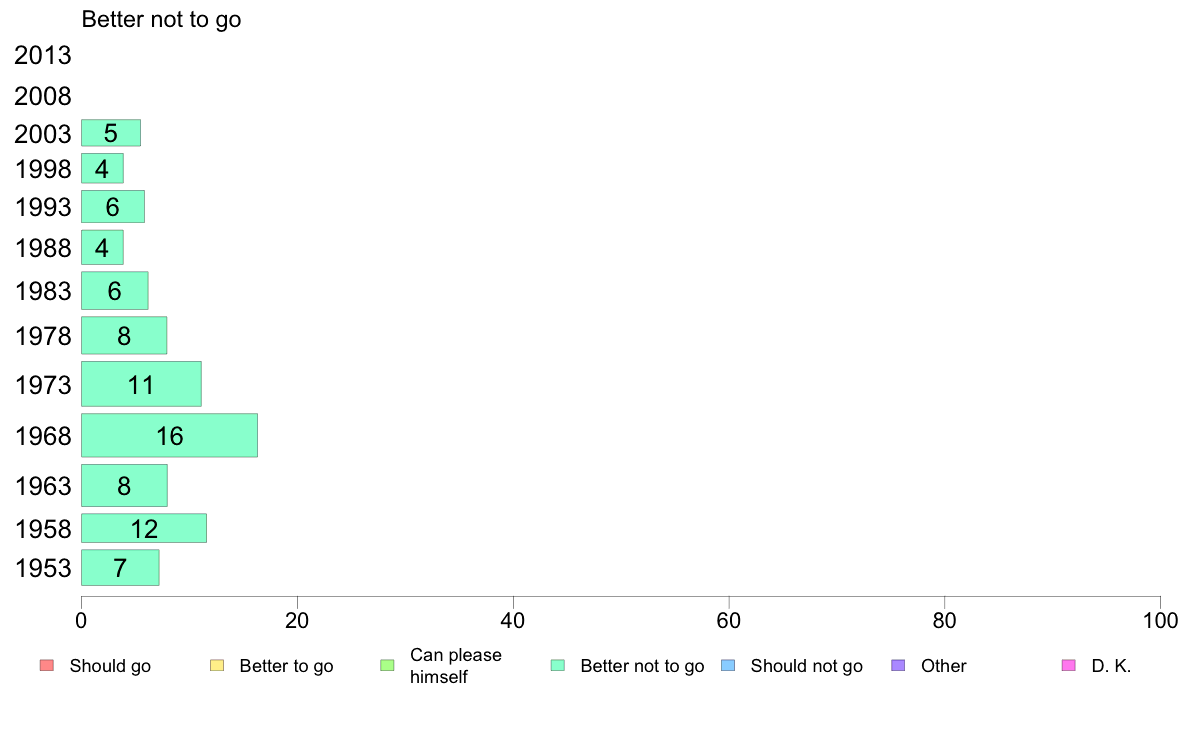Click the 1993 bar showing 6
The image size is (1188, 736).
(x=112, y=207)
